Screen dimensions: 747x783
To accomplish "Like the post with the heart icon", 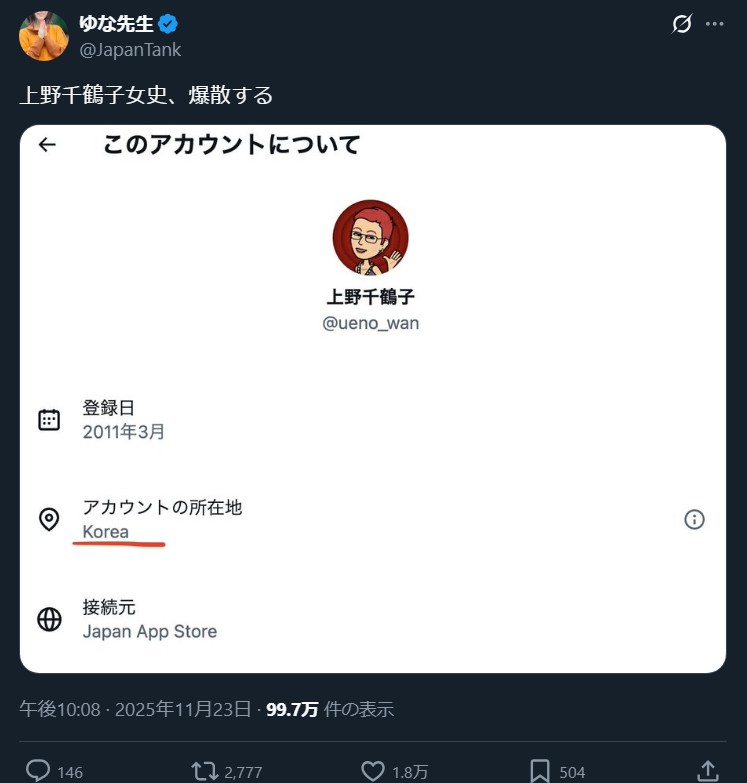I will click(373, 771).
